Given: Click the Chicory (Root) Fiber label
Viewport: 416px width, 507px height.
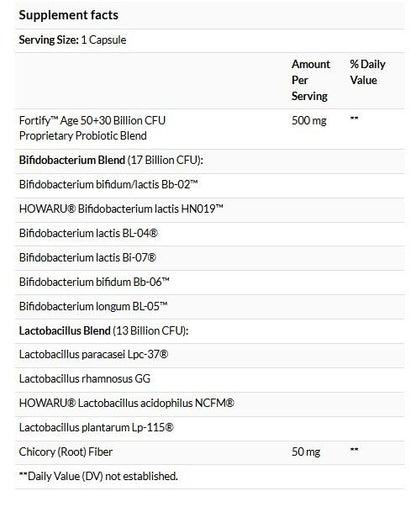Looking at the screenshot, I should pos(66,452).
